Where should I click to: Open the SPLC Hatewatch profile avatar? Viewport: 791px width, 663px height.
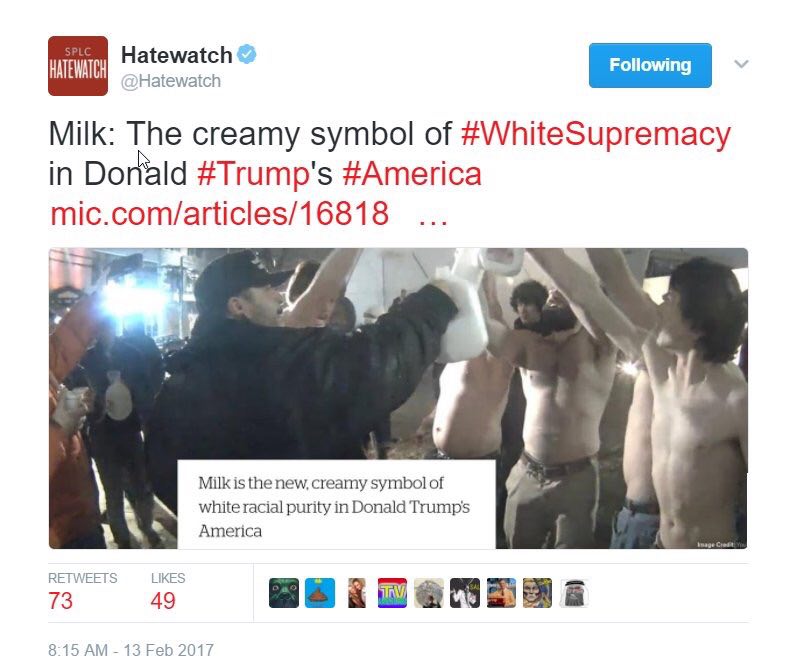pos(78,66)
